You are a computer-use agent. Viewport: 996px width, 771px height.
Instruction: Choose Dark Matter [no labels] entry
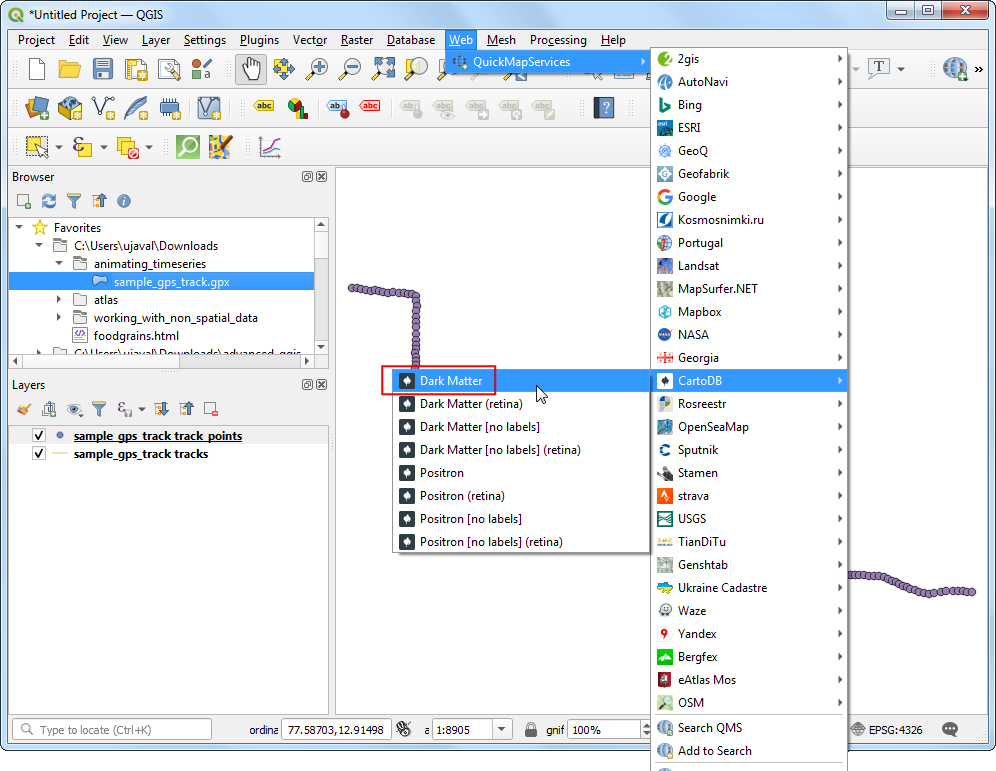[521, 427]
